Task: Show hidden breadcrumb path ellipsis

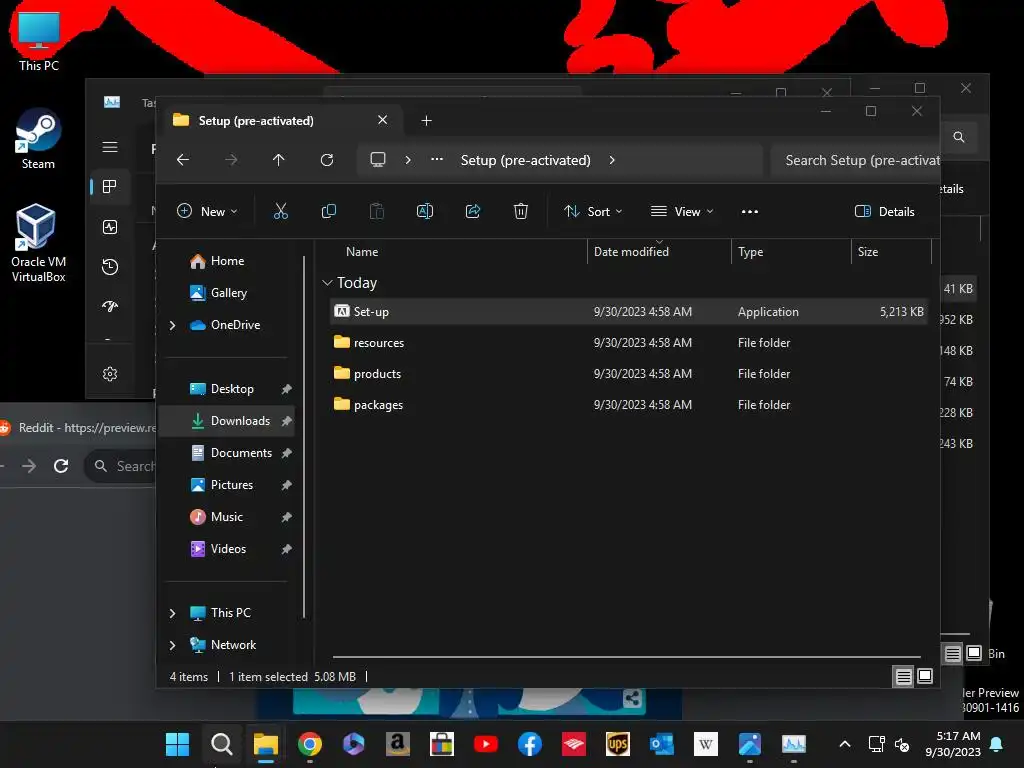Action: click(437, 159)
